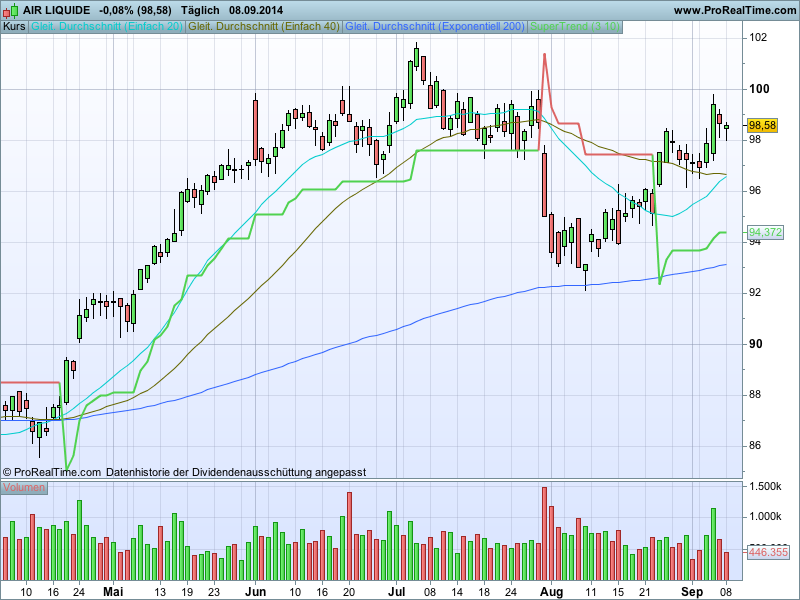Open the Volumen panel label
This screenshot has width=800, height=600.
tap(24, 487)
